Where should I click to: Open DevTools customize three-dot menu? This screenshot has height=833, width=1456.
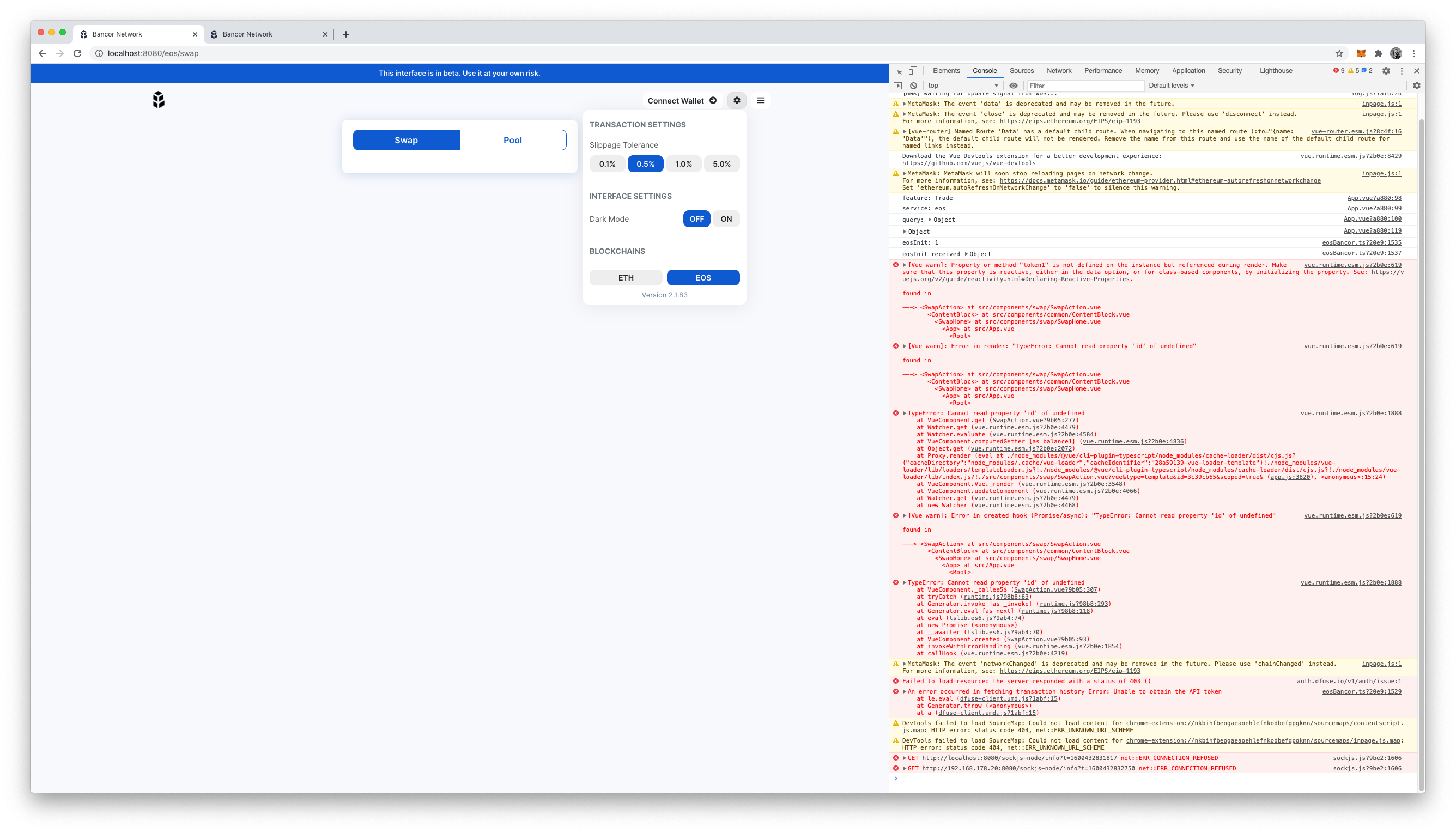click(1402, 71)
